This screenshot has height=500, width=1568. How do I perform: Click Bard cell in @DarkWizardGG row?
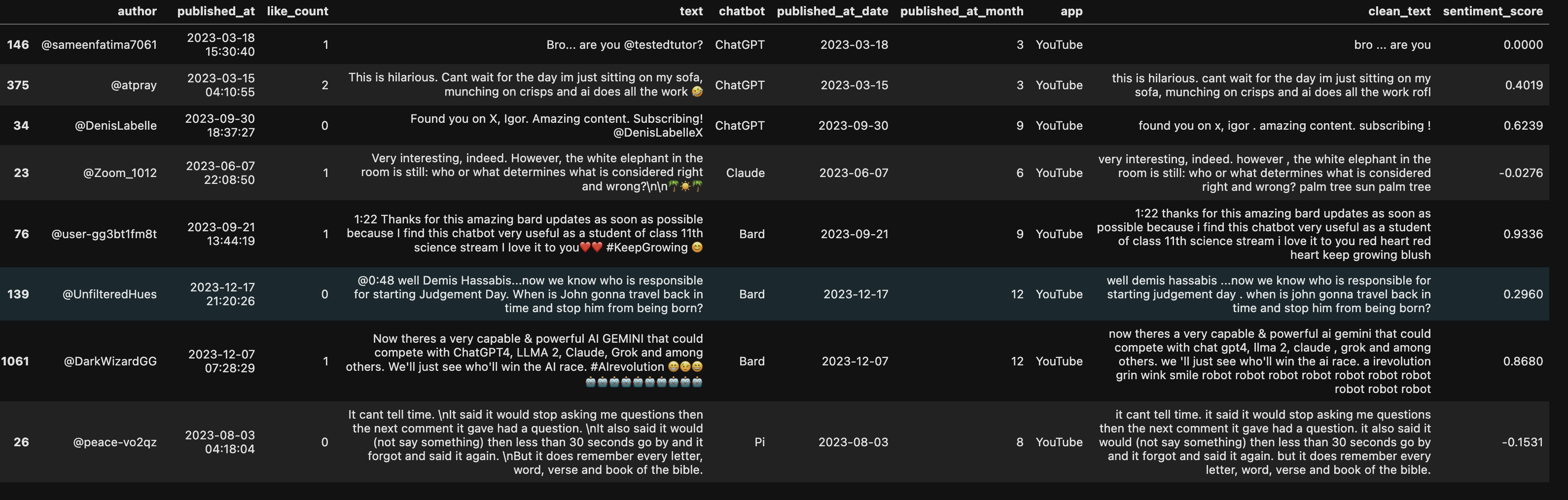pyautogui.click(x=752, y=361)
